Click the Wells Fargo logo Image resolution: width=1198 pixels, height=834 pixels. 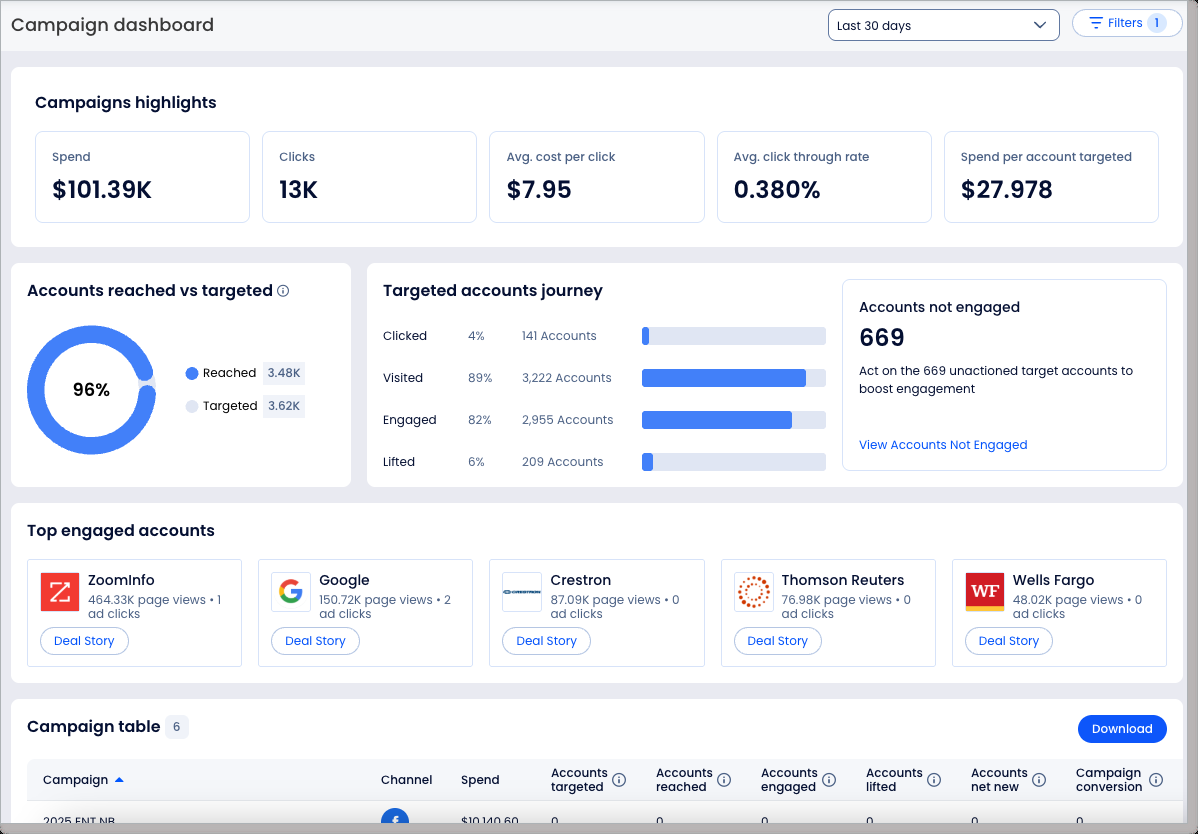coord(985,592)
